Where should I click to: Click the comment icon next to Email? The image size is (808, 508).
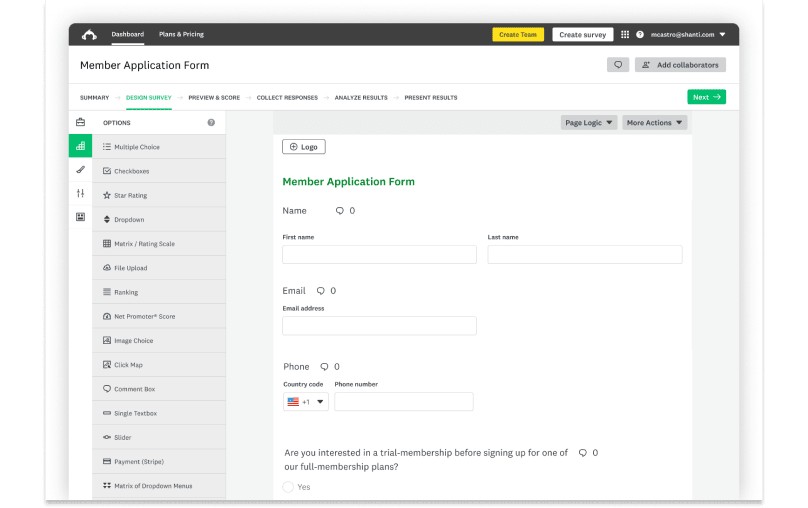pos(321,291)
